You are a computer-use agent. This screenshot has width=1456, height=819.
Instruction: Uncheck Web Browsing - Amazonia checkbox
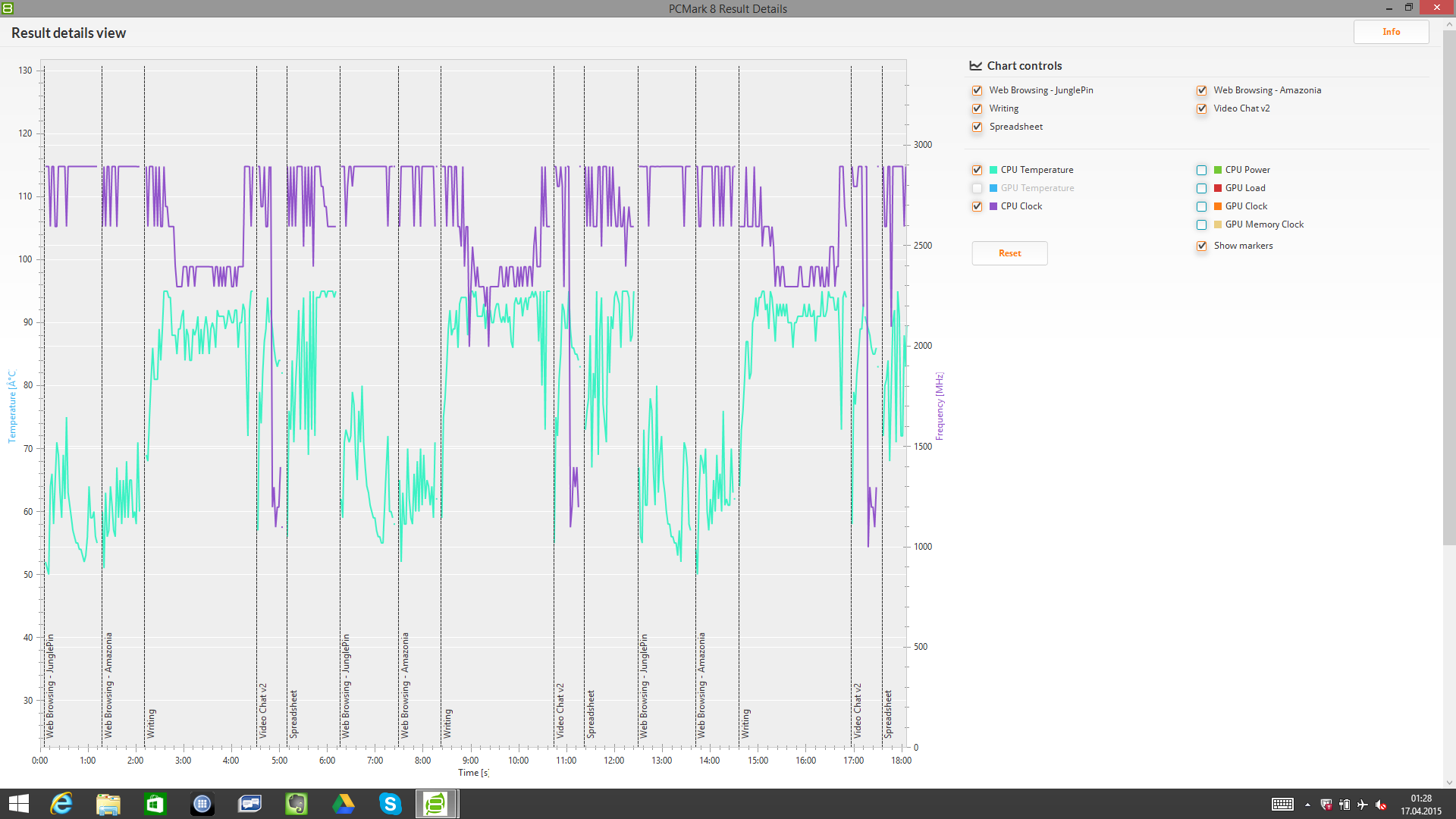pos(1201,90)
